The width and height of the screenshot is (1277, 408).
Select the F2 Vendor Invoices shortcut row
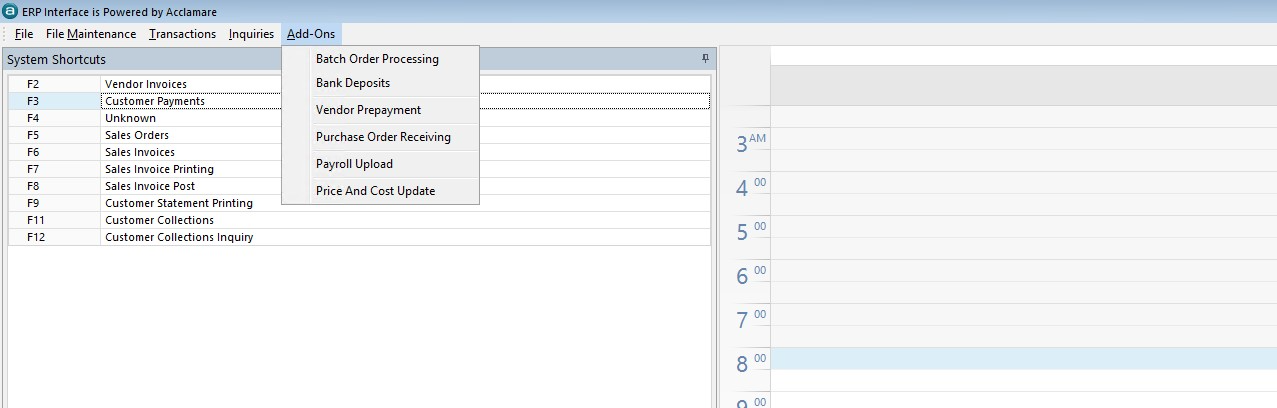[x=146, y=84]
